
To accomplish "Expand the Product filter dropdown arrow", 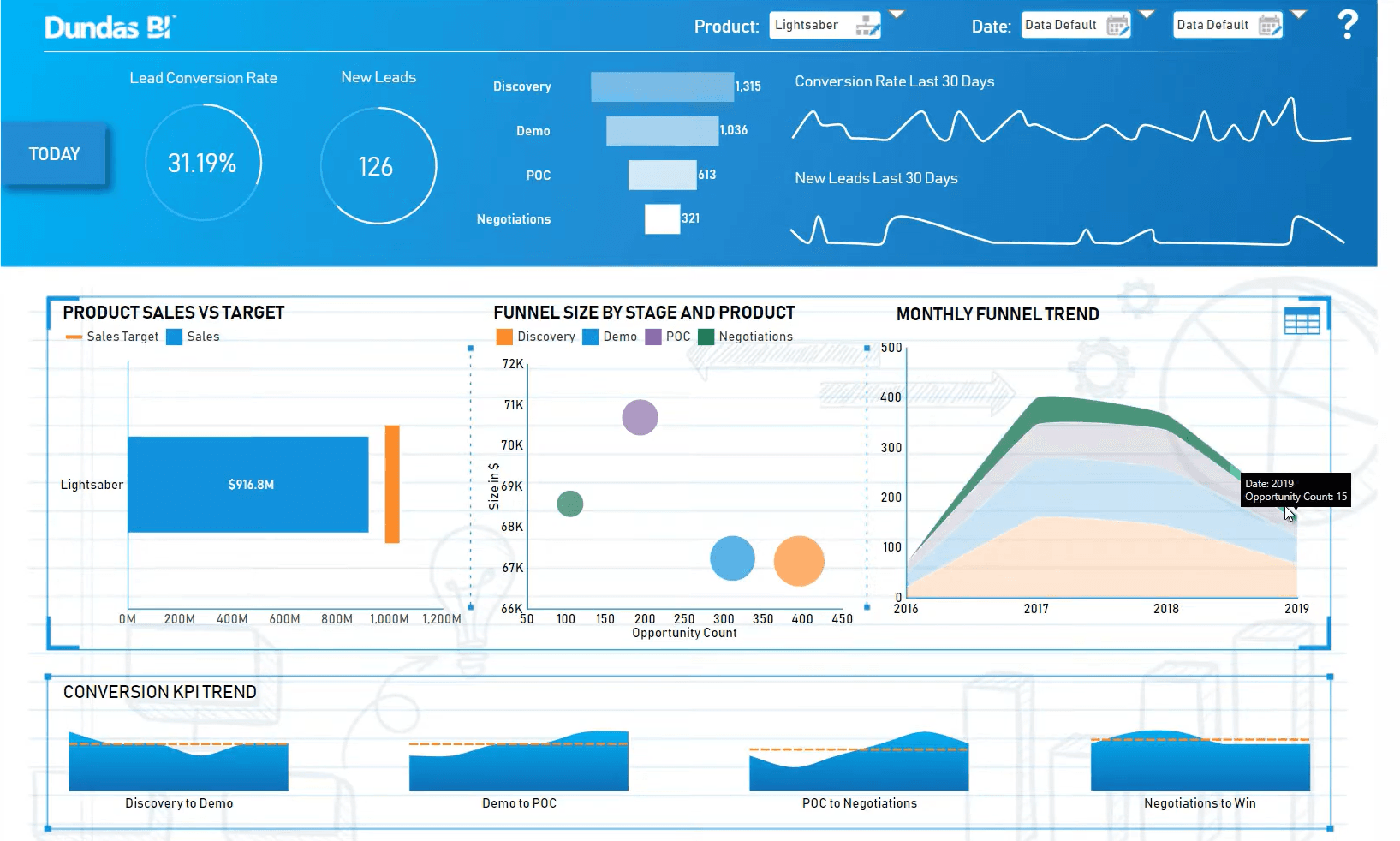I will click(x=897, y=14).
